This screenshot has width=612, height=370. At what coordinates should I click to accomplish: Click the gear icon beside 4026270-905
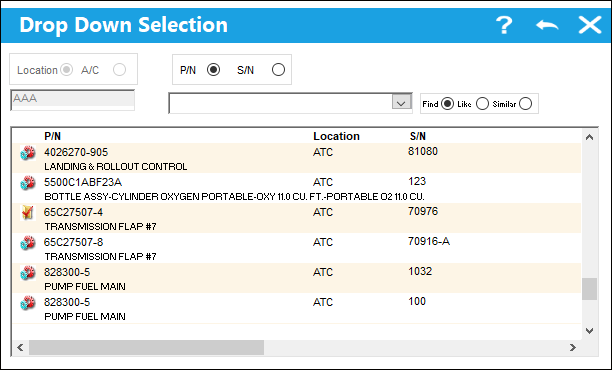coord(28,153)
